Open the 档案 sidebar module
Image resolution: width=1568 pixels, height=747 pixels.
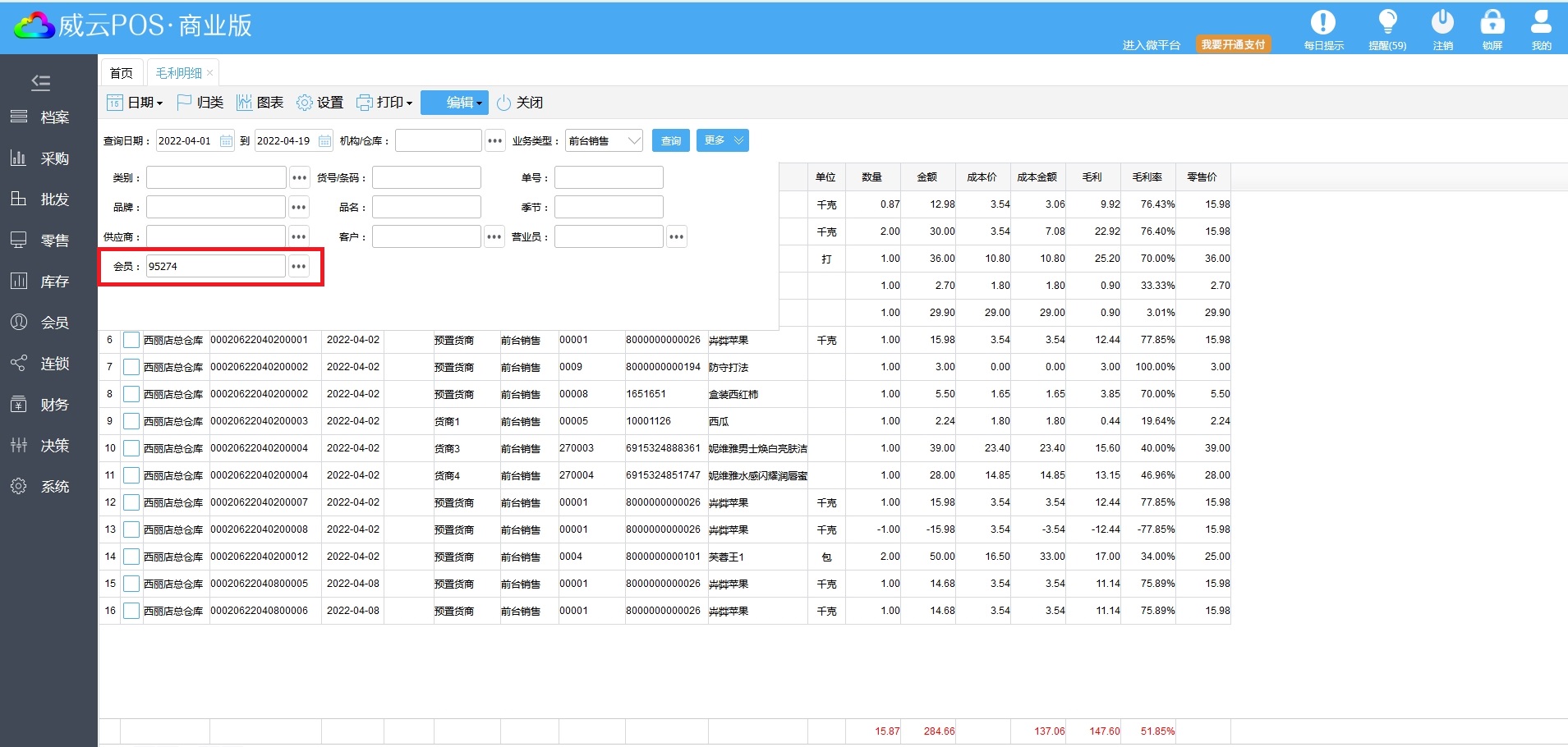point(39,117)
